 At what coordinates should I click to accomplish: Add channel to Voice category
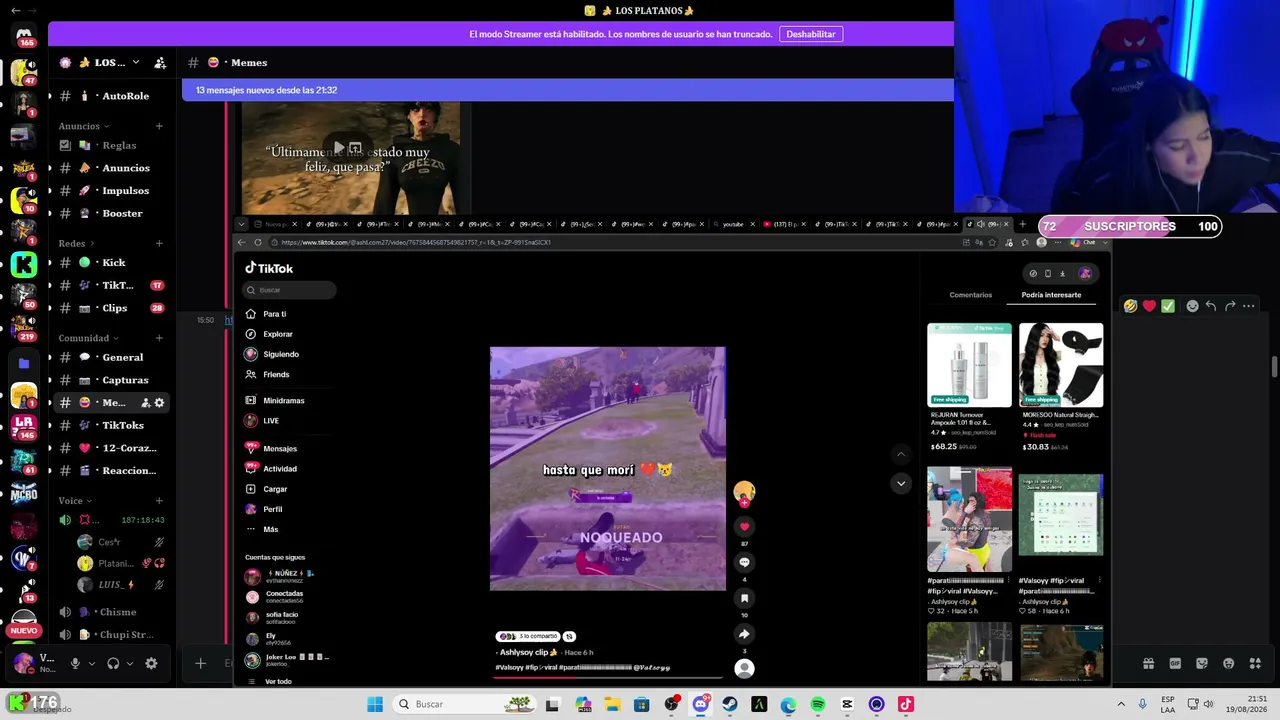(159, 500)
